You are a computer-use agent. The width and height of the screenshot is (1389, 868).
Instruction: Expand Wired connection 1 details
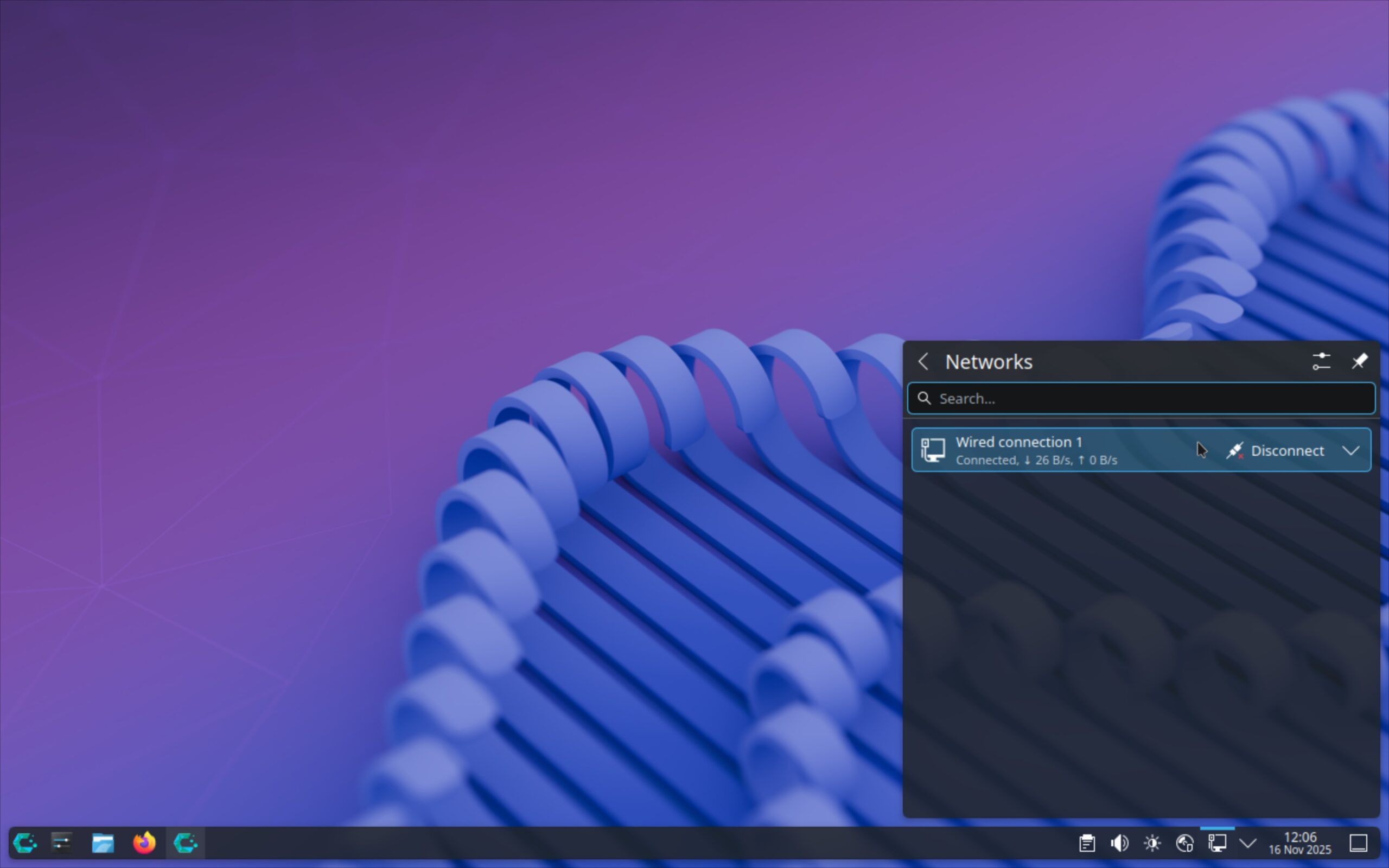(x=1351, y=451)
